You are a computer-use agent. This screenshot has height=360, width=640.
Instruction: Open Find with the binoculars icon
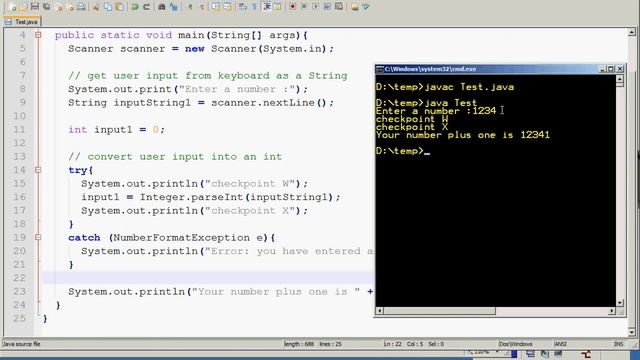click(x=162, y=7)
